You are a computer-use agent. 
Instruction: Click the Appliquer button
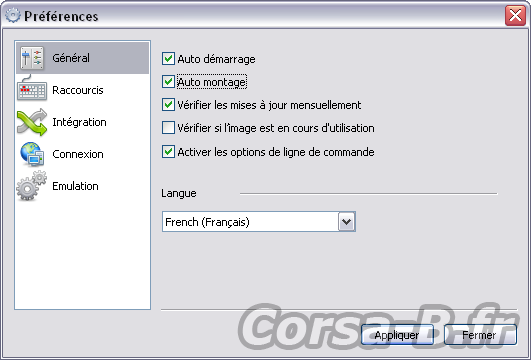397,335
